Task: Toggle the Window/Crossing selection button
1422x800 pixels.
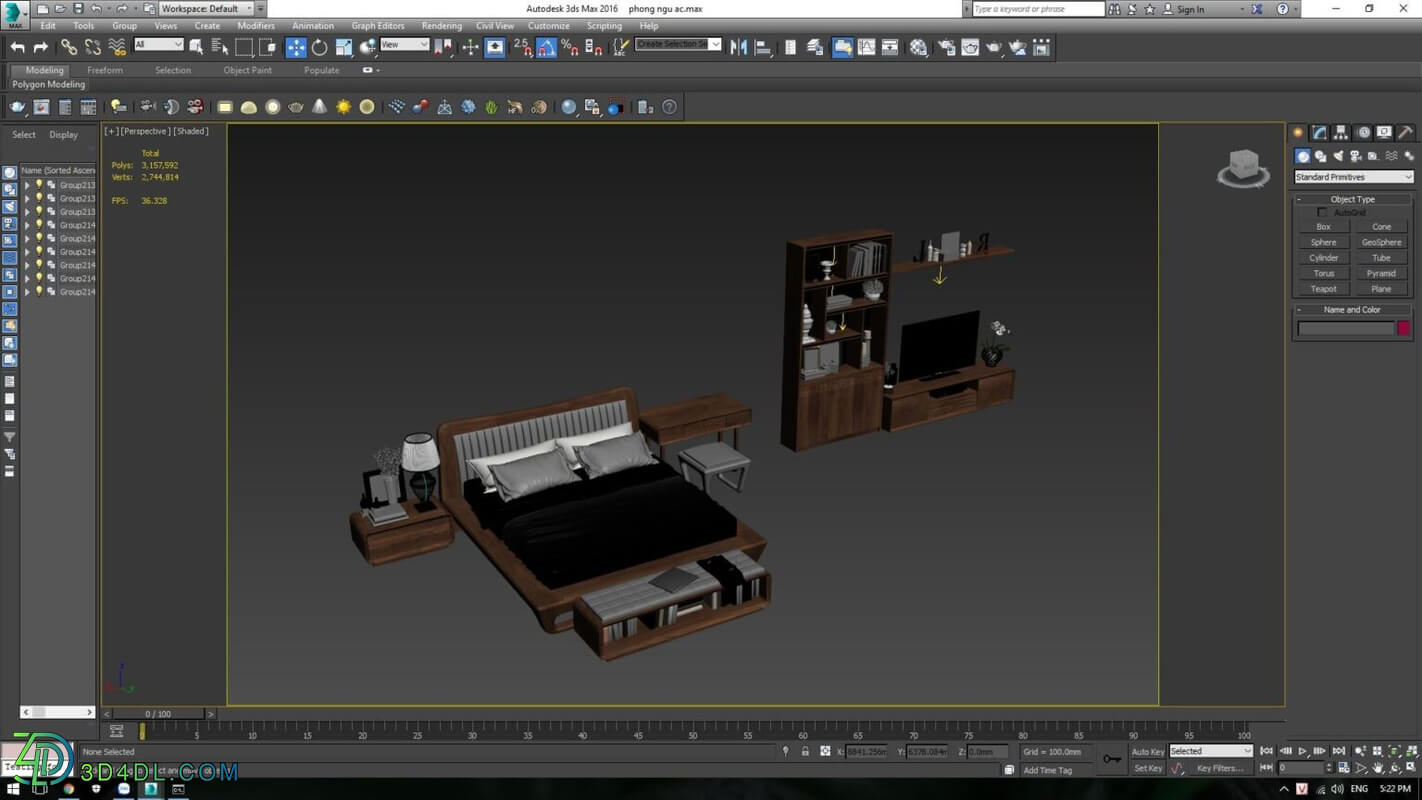Action: [x=268, y=47]
